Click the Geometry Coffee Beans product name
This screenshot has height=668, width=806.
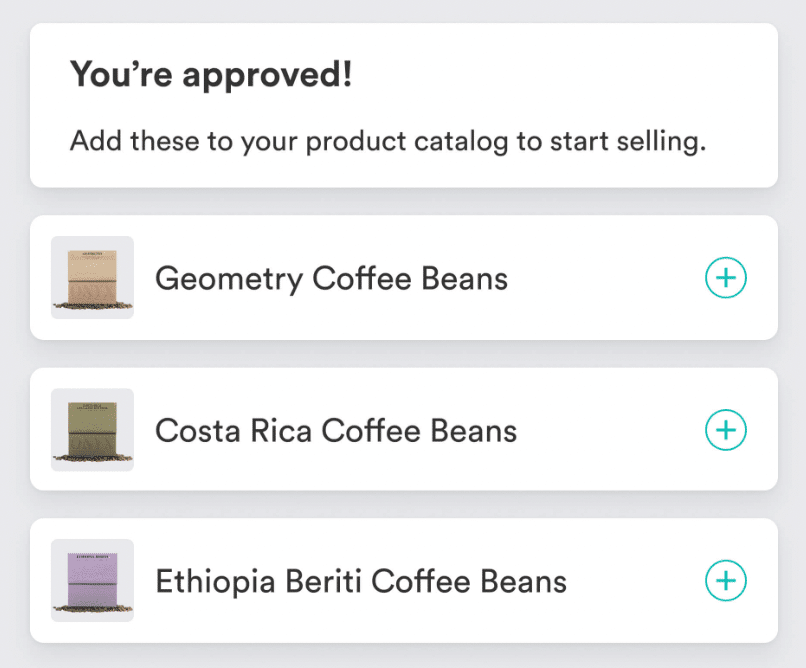click(x=331, y=278)
